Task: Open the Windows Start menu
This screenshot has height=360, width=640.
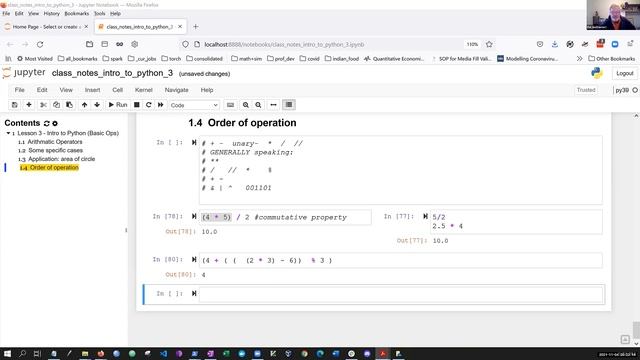Action: click(x=7, y=353)
